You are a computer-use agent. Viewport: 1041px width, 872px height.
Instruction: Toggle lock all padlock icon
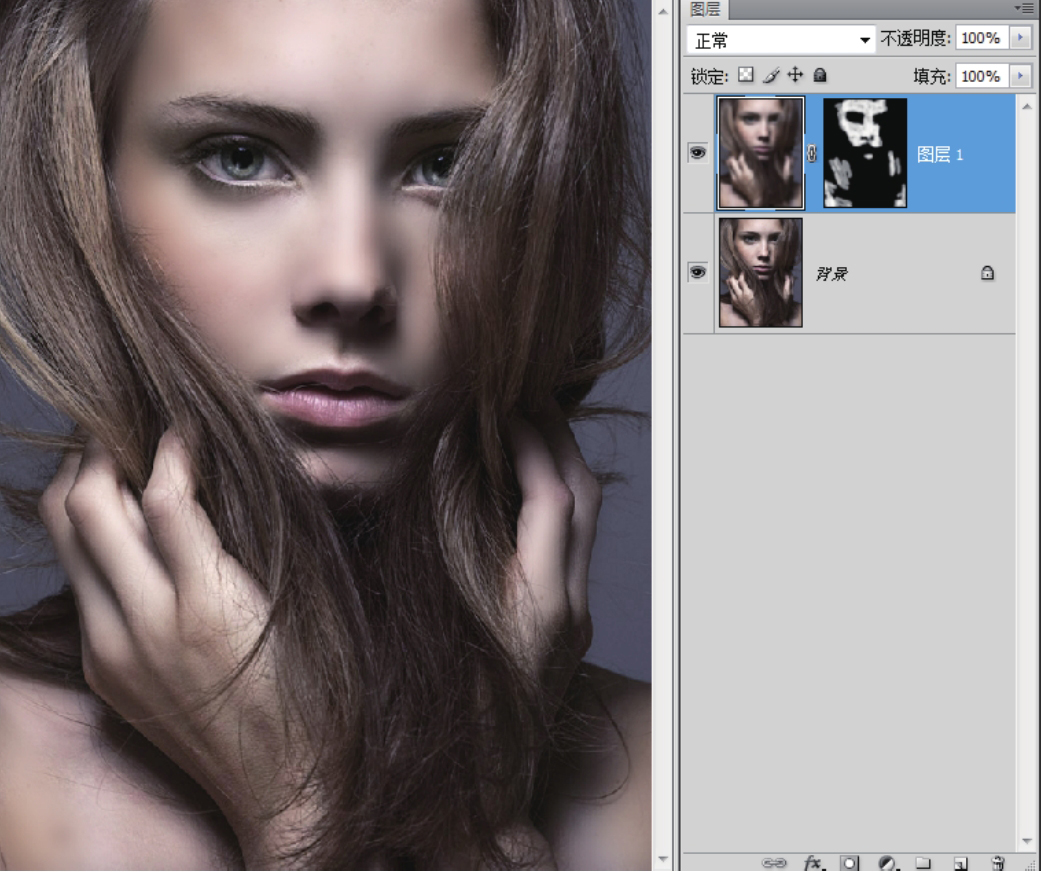pos(820,75)
